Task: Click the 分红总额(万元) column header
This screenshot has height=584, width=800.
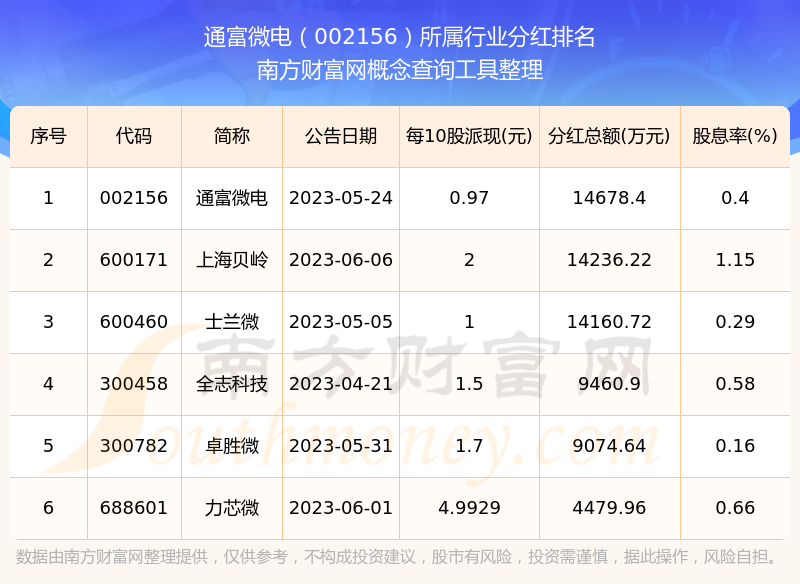Action: tap(609, 136)
